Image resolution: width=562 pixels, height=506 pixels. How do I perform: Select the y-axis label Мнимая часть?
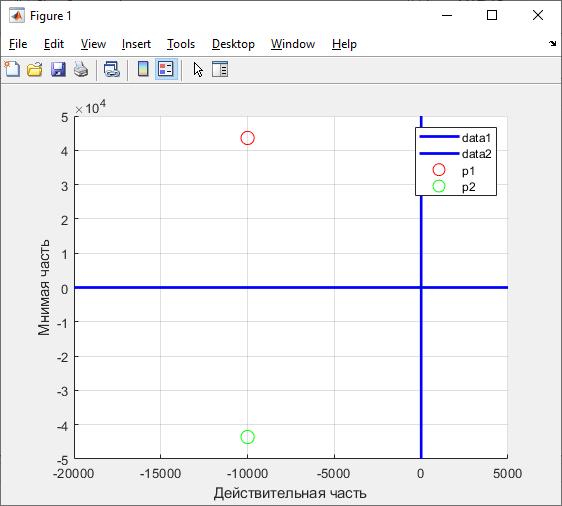(44, 287)
